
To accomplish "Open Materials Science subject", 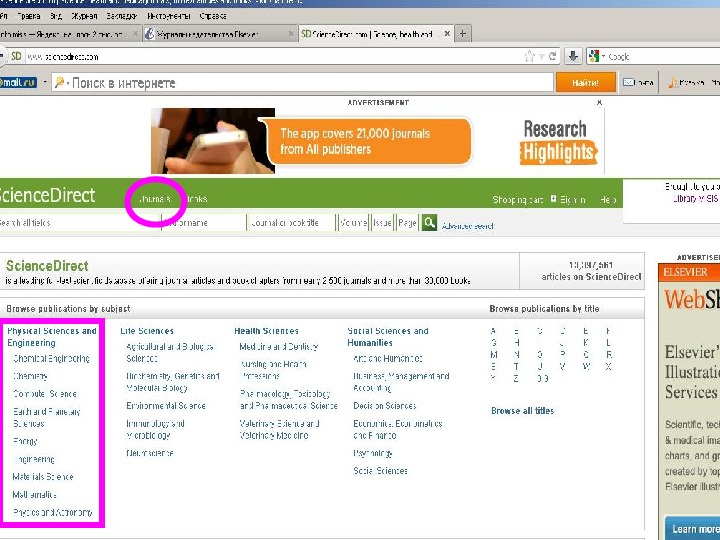I will pyautogui.click(x=43, y=477).
